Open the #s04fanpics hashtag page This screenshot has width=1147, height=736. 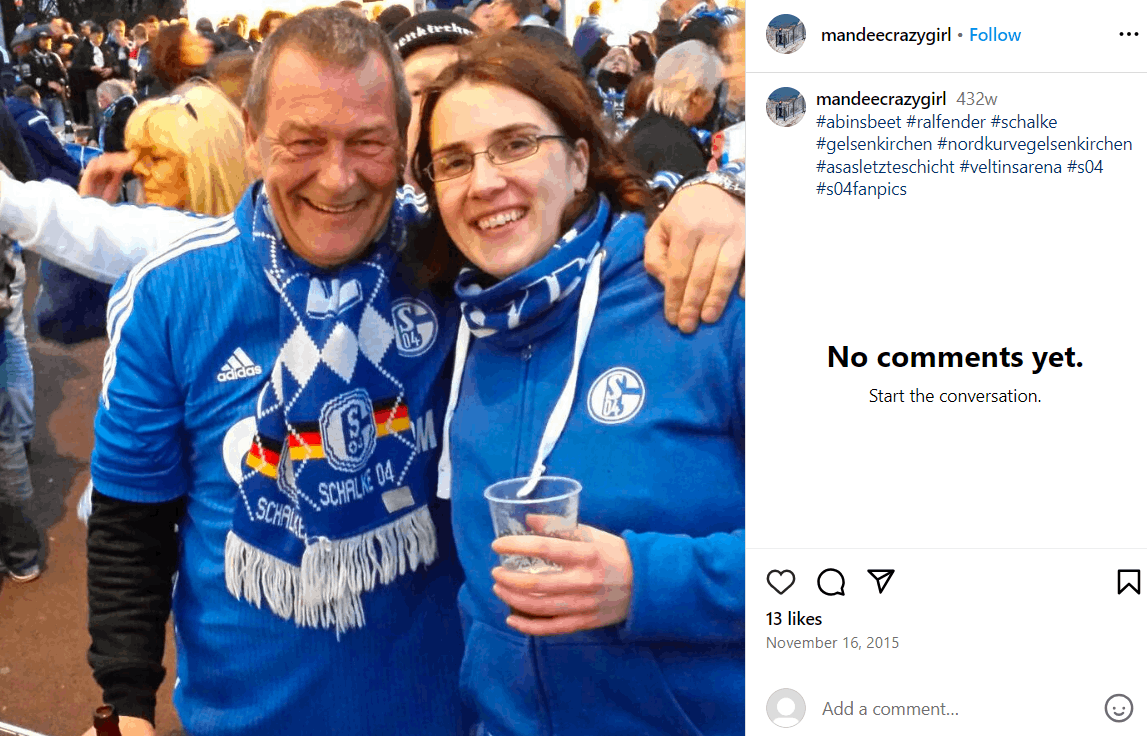click(x=862, y=188)
